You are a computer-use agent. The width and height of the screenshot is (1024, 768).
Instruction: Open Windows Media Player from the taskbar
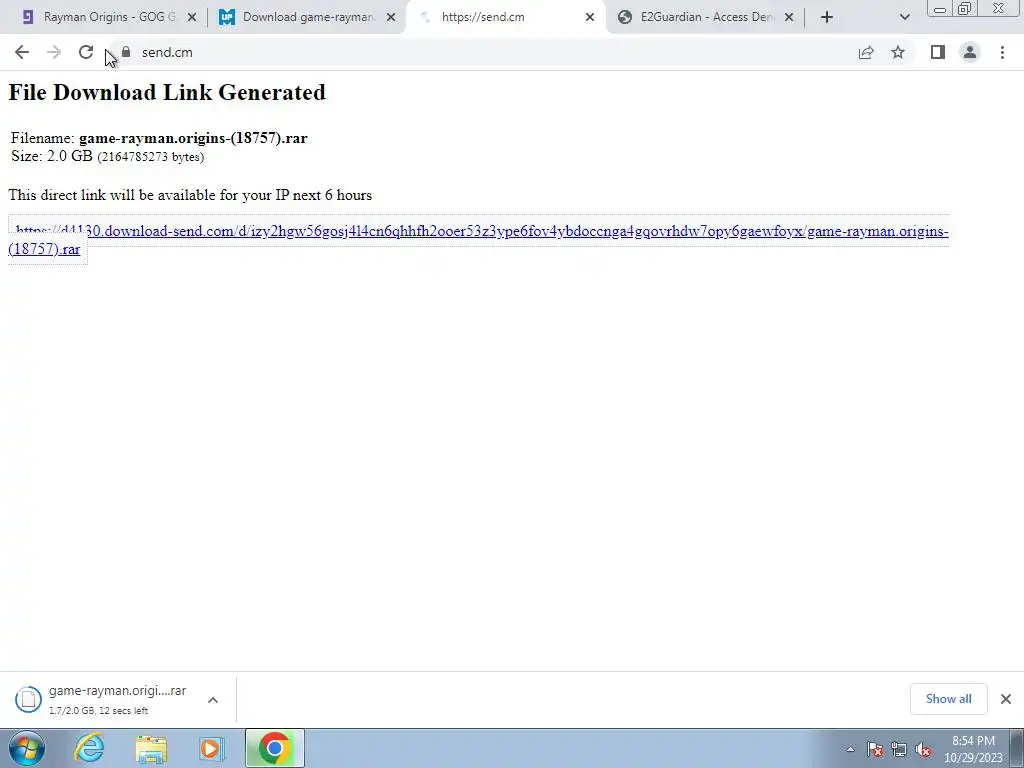(212, 748)
